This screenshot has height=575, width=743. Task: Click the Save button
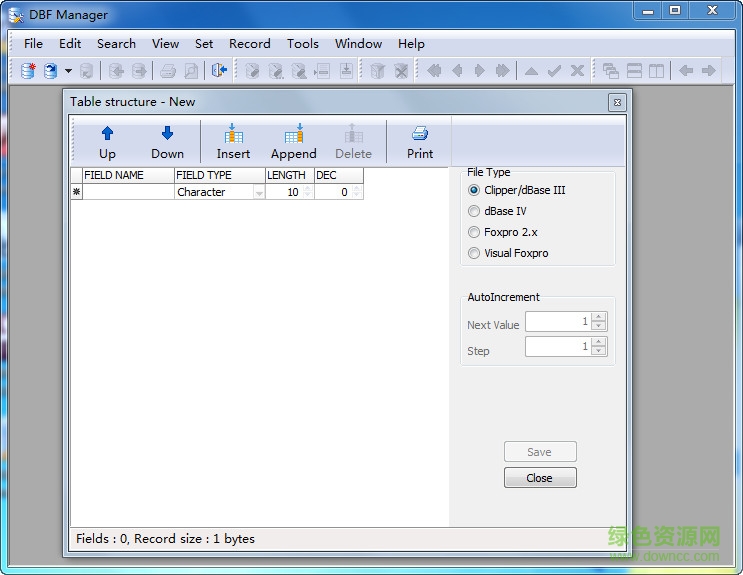pos(540,452)
